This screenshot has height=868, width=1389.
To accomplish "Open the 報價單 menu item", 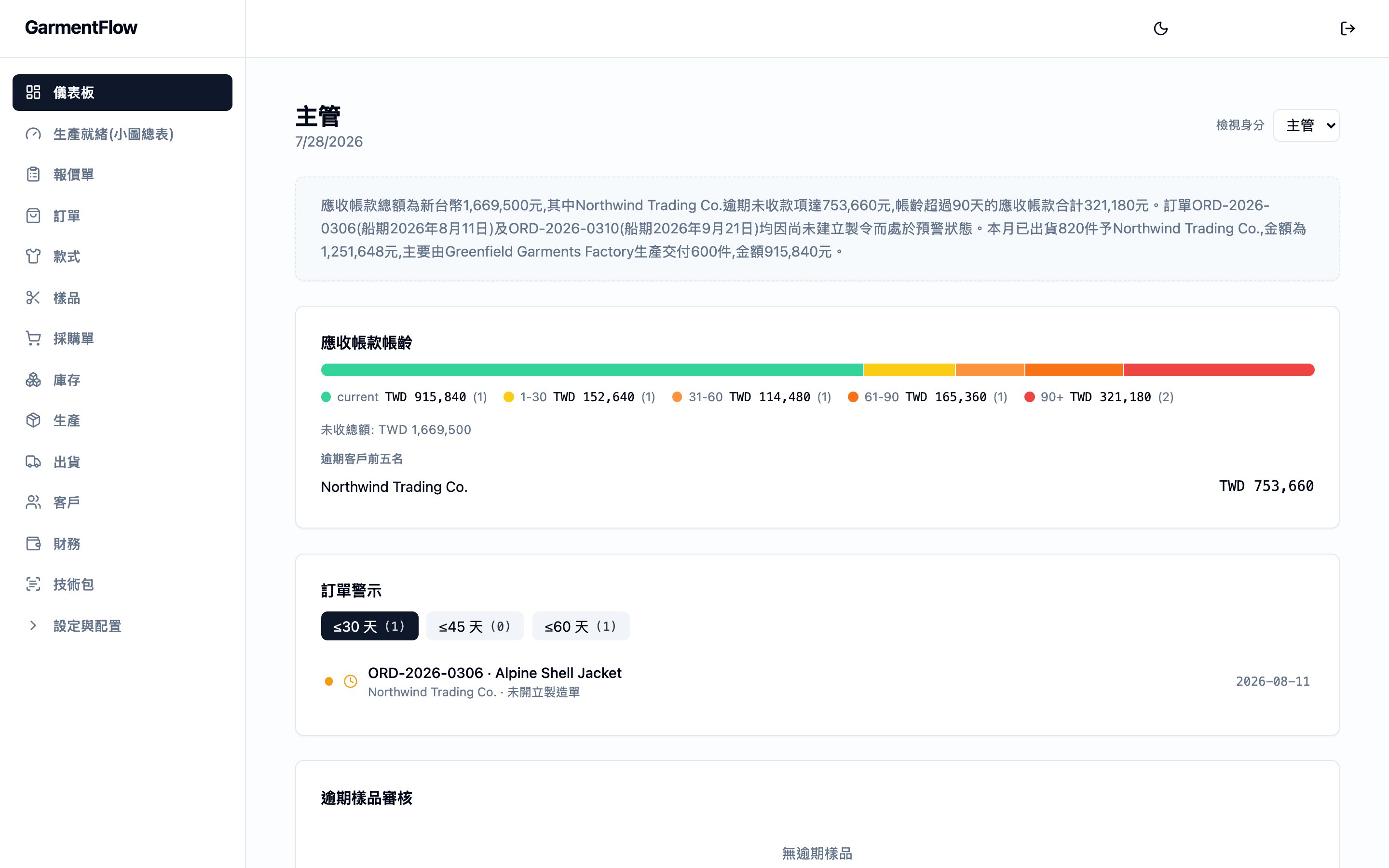I will (122, 175).
